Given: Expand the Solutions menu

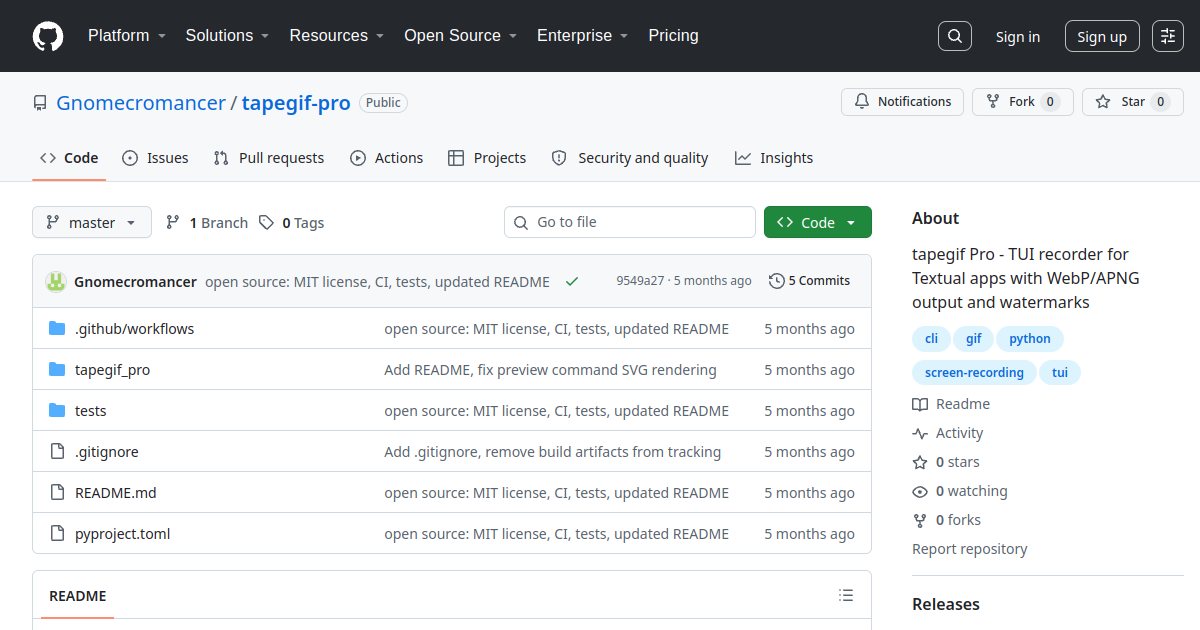Looking at the screenshot, I should 227,36.
